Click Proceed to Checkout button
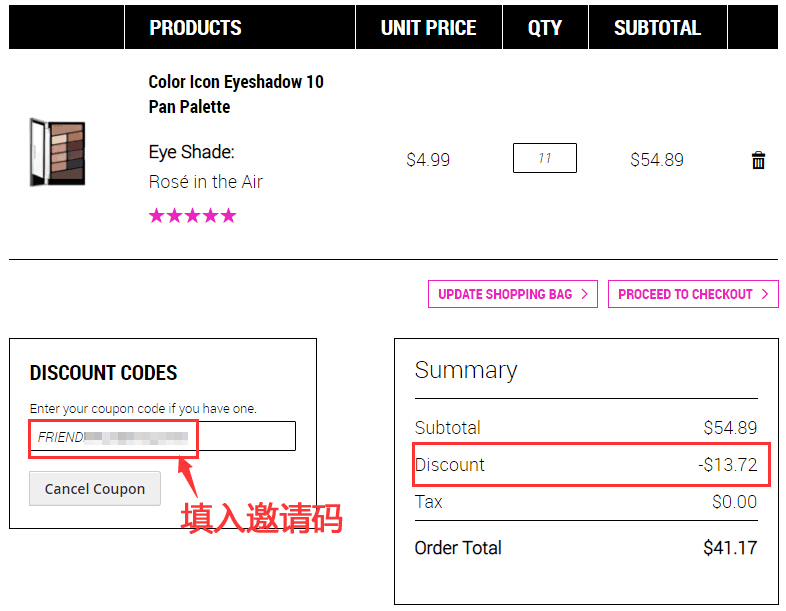This screenshot has height=611, width=786. [693, 294]
